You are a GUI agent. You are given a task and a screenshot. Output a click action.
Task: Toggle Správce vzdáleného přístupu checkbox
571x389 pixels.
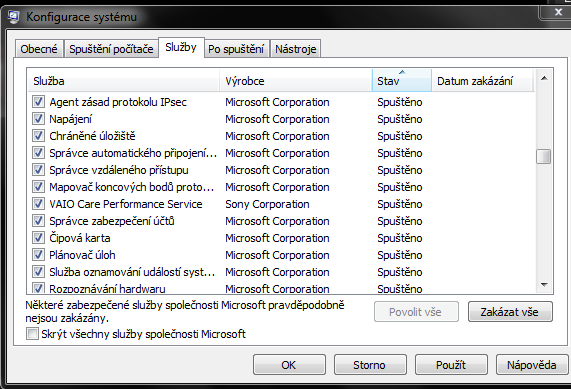click(38, 169)
